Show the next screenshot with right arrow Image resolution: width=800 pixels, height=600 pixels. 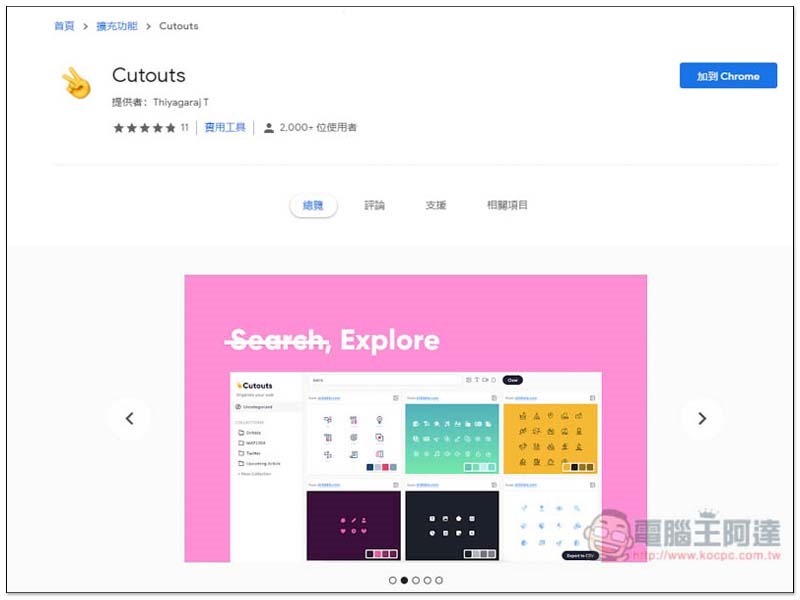pyautogui.click(x=702, y=419)
